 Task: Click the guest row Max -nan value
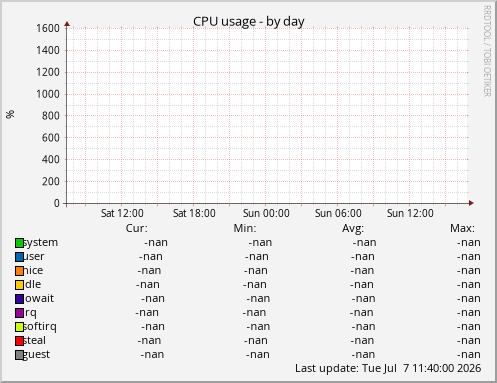click(469, 355)
